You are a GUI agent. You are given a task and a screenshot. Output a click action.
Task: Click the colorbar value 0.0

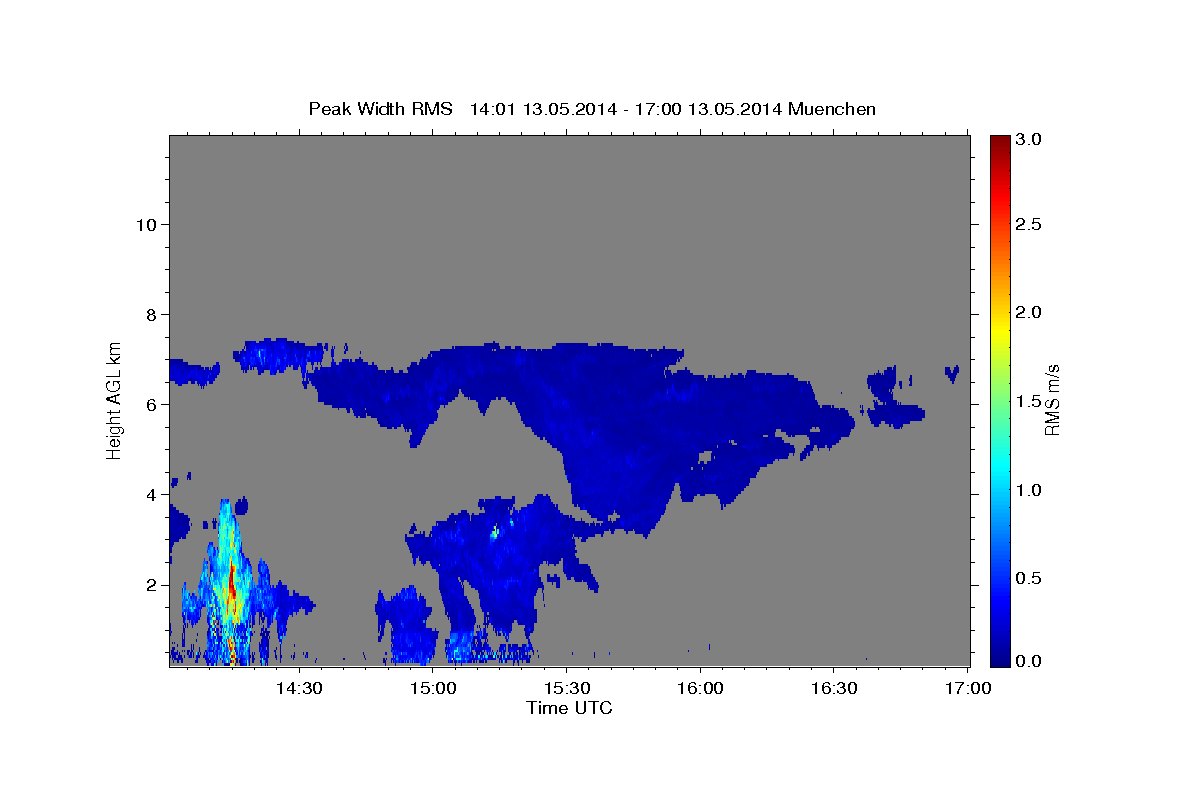tap(1028, 661)
